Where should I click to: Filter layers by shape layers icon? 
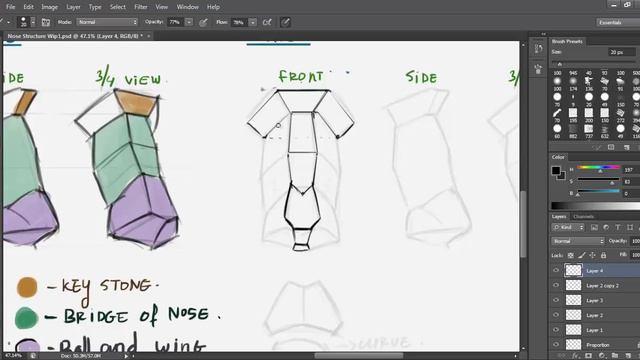click(x=630, y=227)
